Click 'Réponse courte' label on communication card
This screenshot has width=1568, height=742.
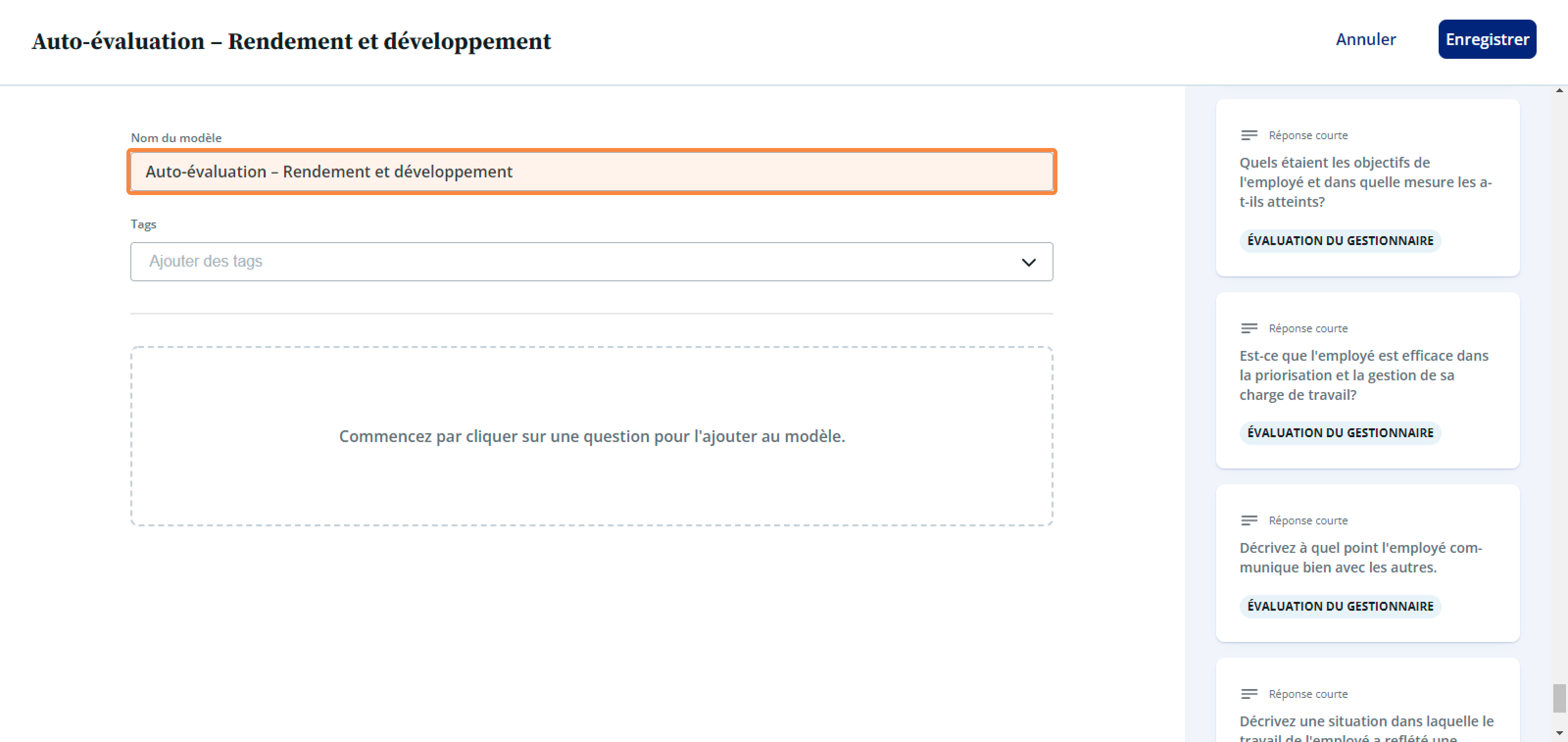pos(1307,520)
